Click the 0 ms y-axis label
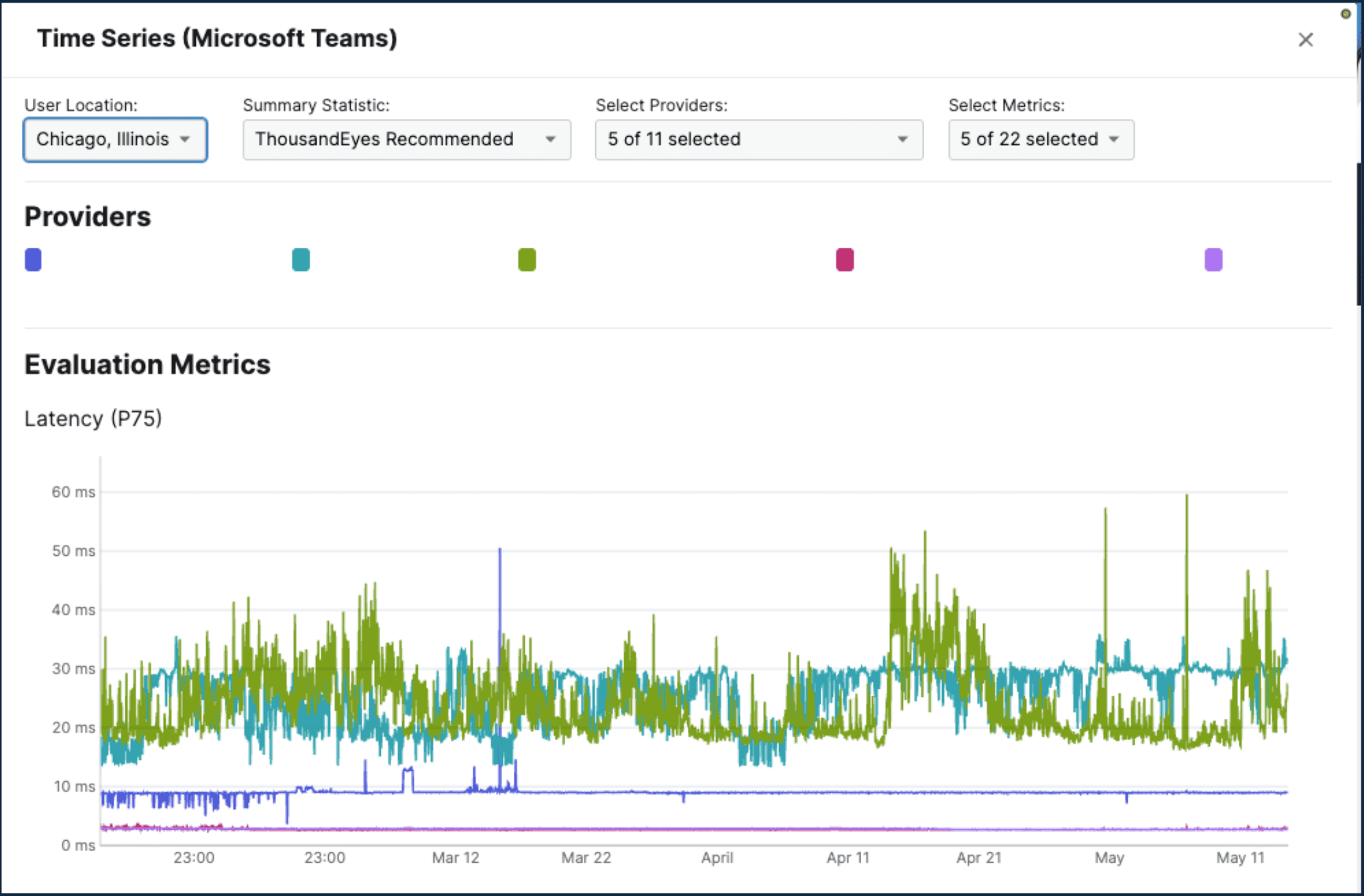This screenshot has height=896, width=1364. (x=78, y=846)
